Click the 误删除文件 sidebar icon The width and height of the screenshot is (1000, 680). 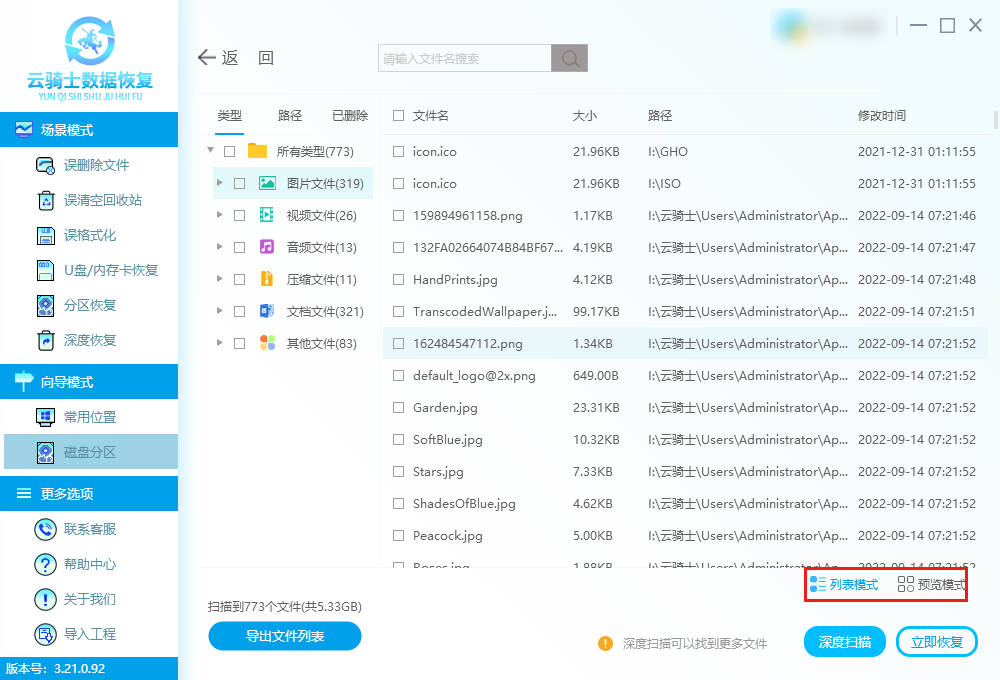click(x=45, y=165)
